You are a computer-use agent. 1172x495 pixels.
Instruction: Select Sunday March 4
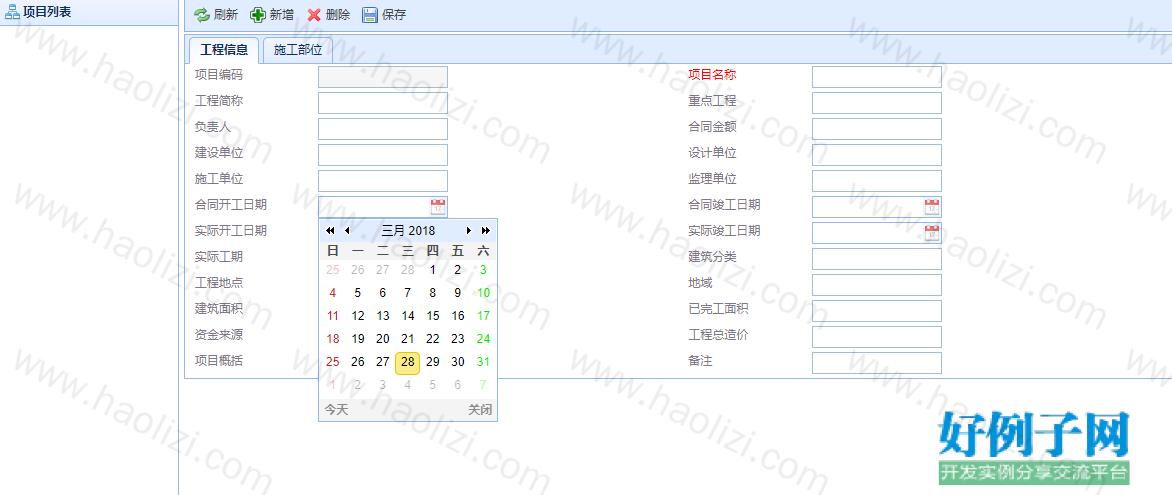tap(333, 293)
